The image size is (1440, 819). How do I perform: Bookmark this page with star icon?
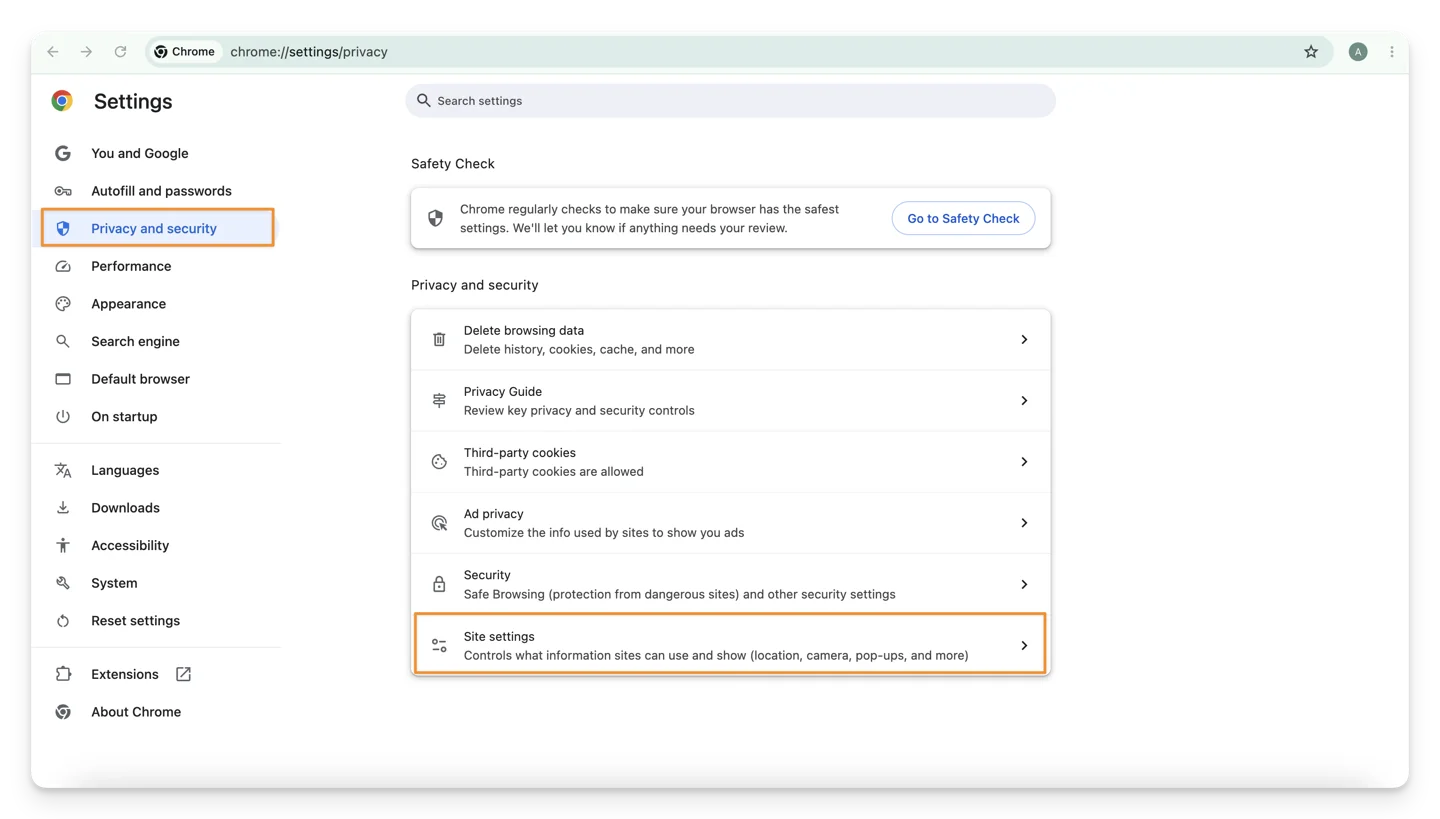point(1311,52)
